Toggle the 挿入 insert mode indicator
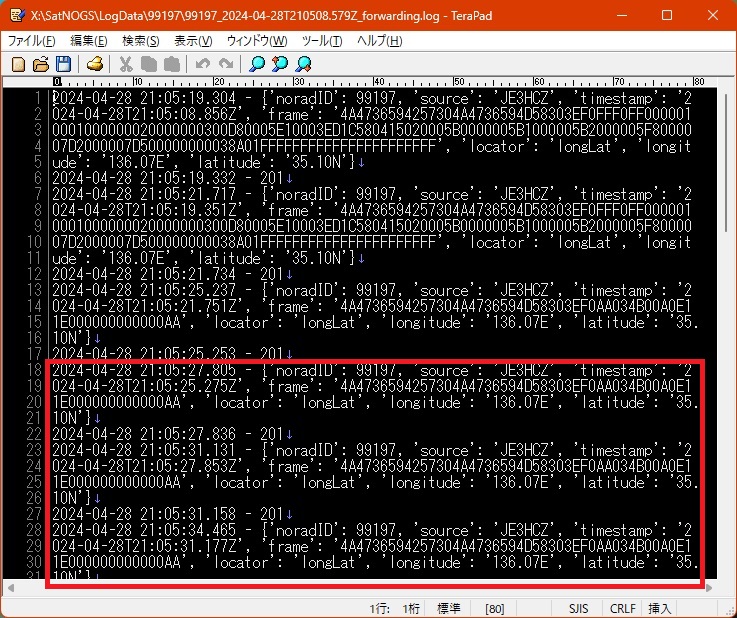 pos(661,607)
